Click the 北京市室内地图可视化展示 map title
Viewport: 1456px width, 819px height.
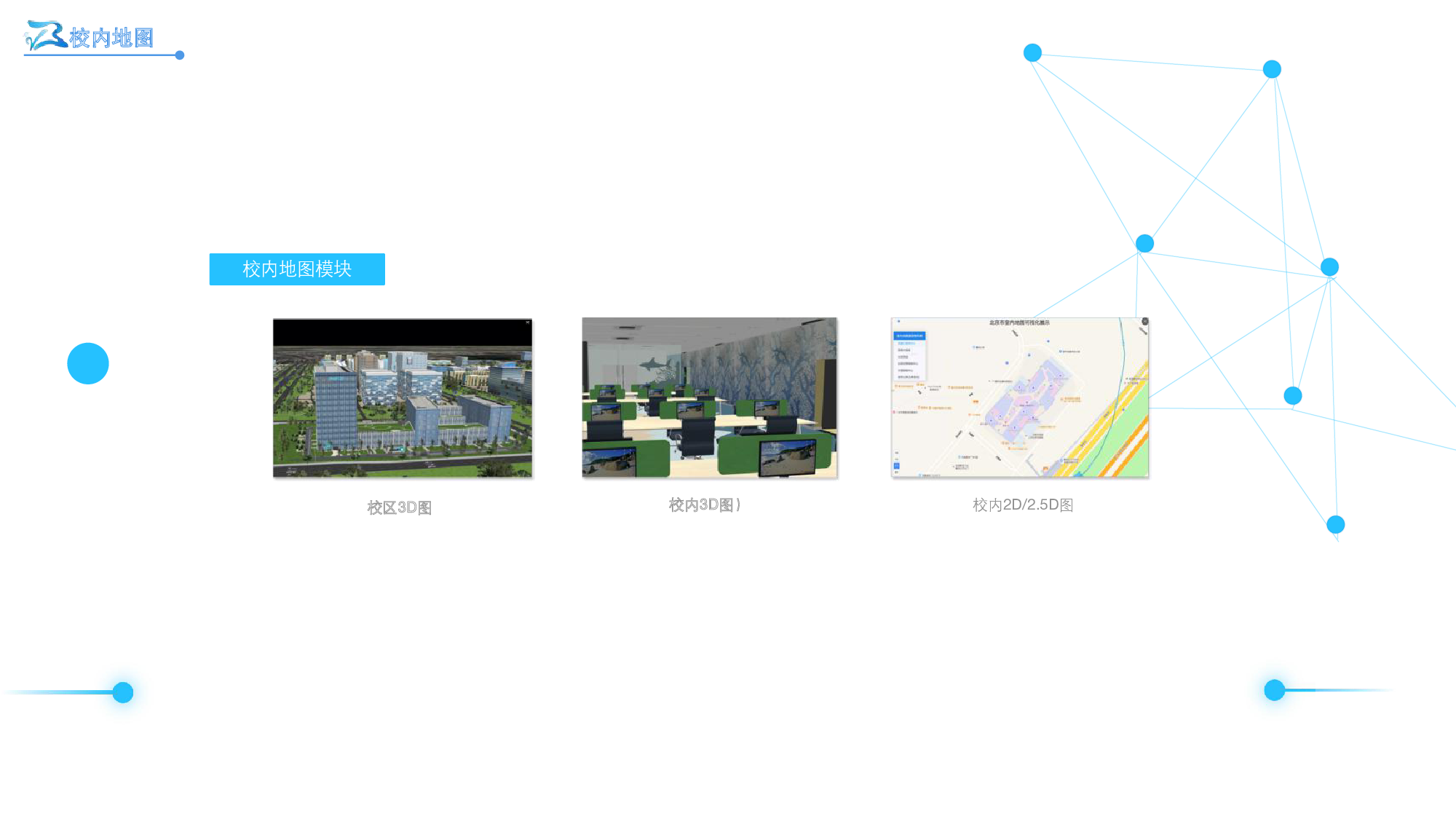pyautogui.click(x=1019, y=323)
